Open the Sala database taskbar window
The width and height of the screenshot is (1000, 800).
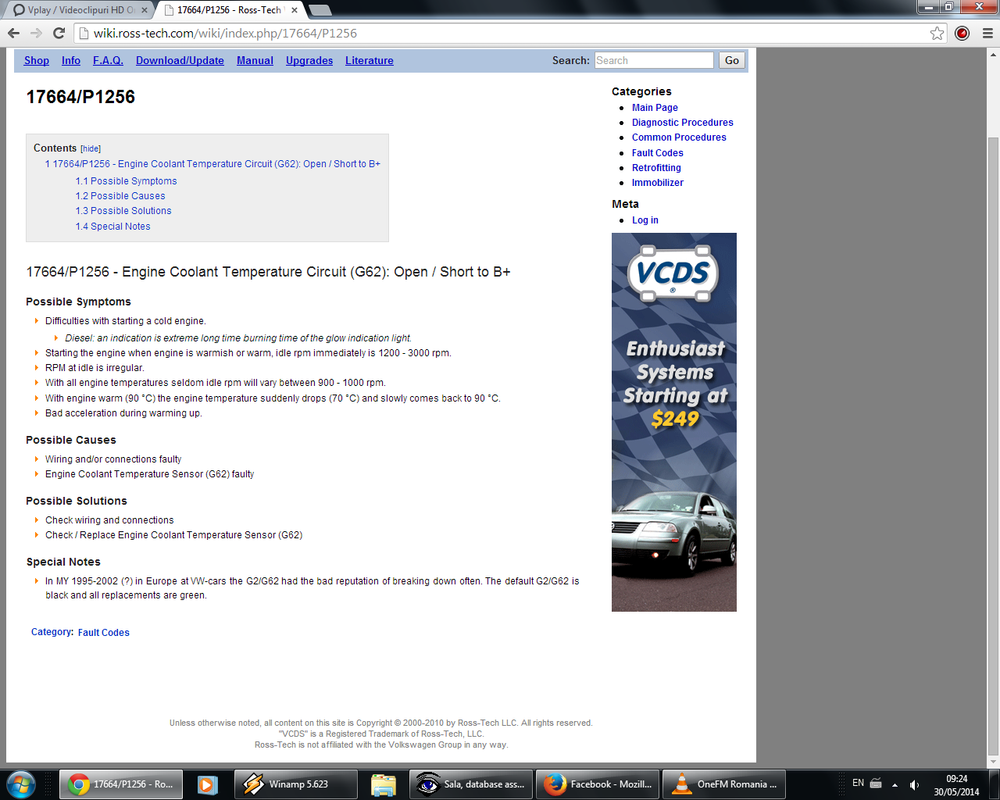(471, 784)
